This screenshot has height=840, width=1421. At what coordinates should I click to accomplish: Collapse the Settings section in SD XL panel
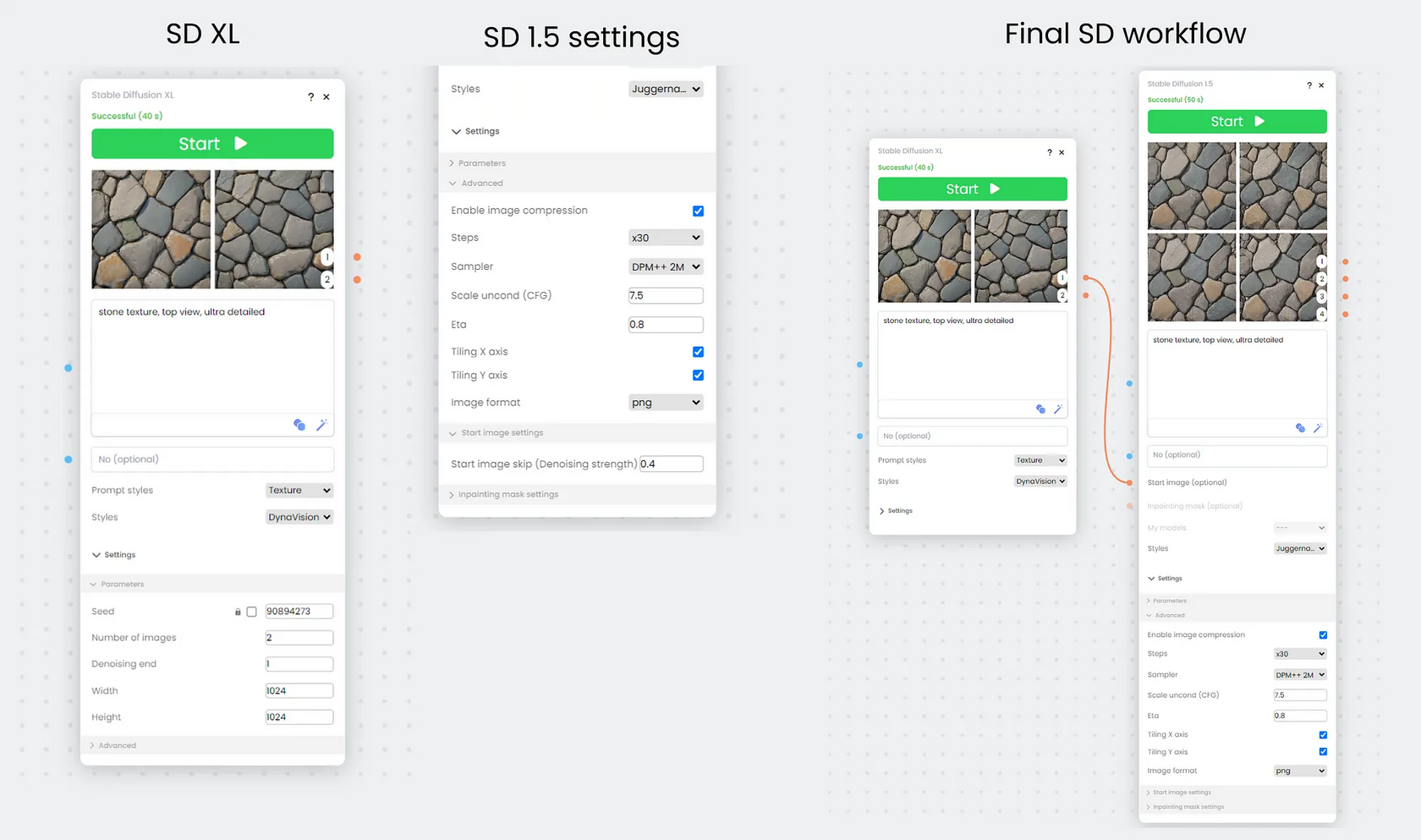[113, 555]
